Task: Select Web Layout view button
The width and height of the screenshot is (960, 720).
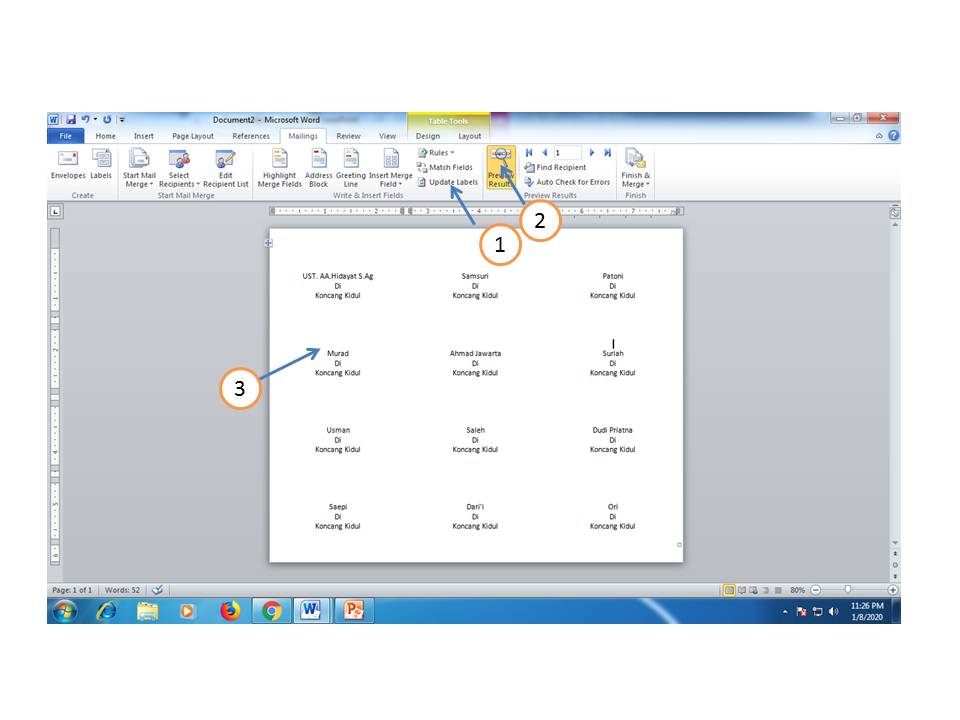Action: 753,590
